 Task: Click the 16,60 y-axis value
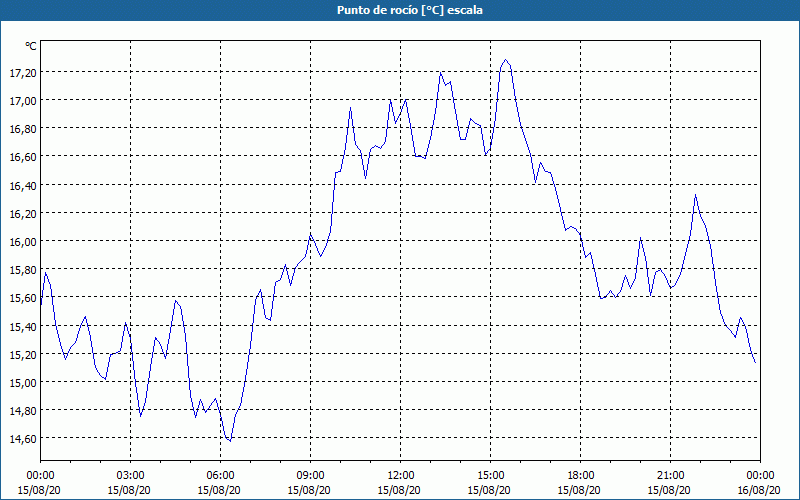click(23, 157)
